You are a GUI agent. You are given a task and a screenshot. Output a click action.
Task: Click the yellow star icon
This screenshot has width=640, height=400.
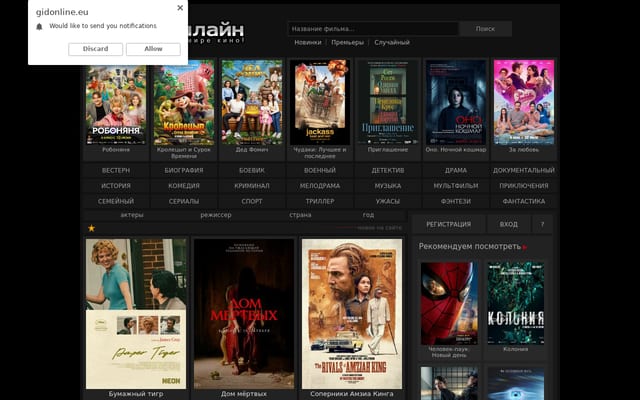(x=91, y=228)
